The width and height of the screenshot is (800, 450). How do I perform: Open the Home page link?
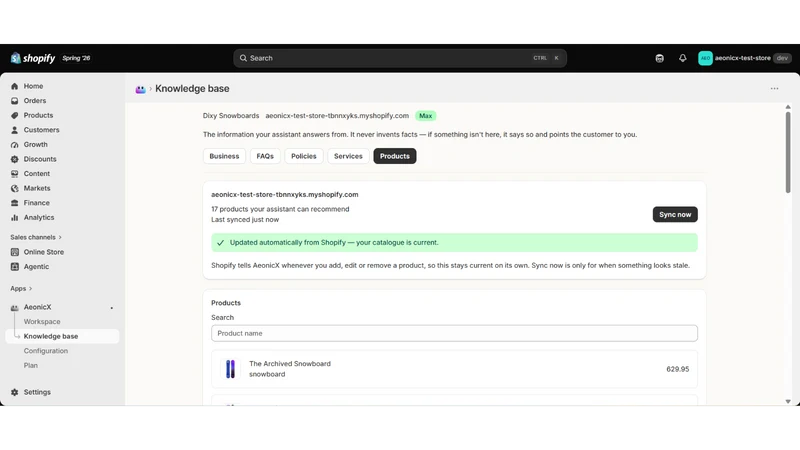33,86
